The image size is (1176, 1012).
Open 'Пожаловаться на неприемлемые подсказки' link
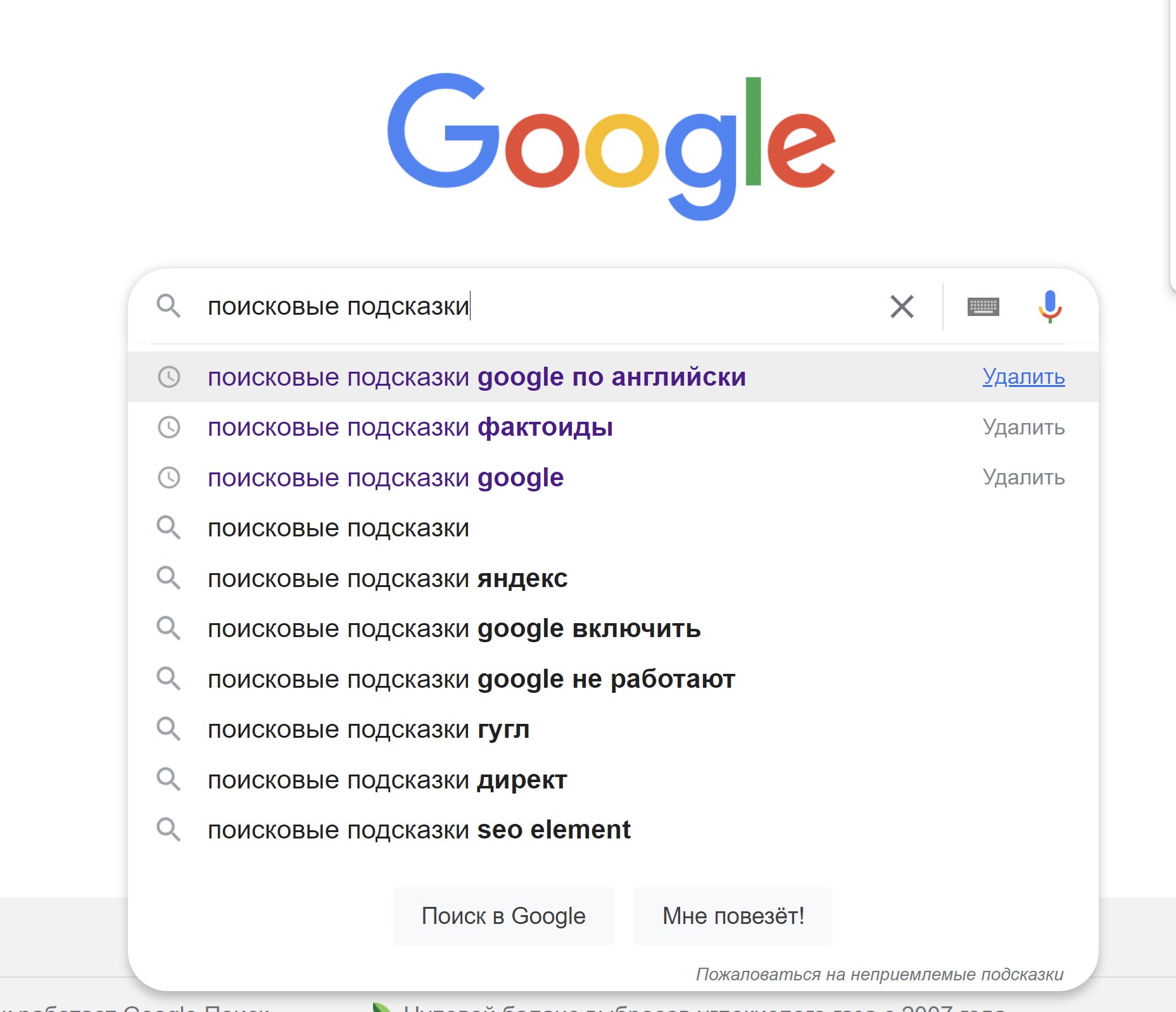coord(879,974)
